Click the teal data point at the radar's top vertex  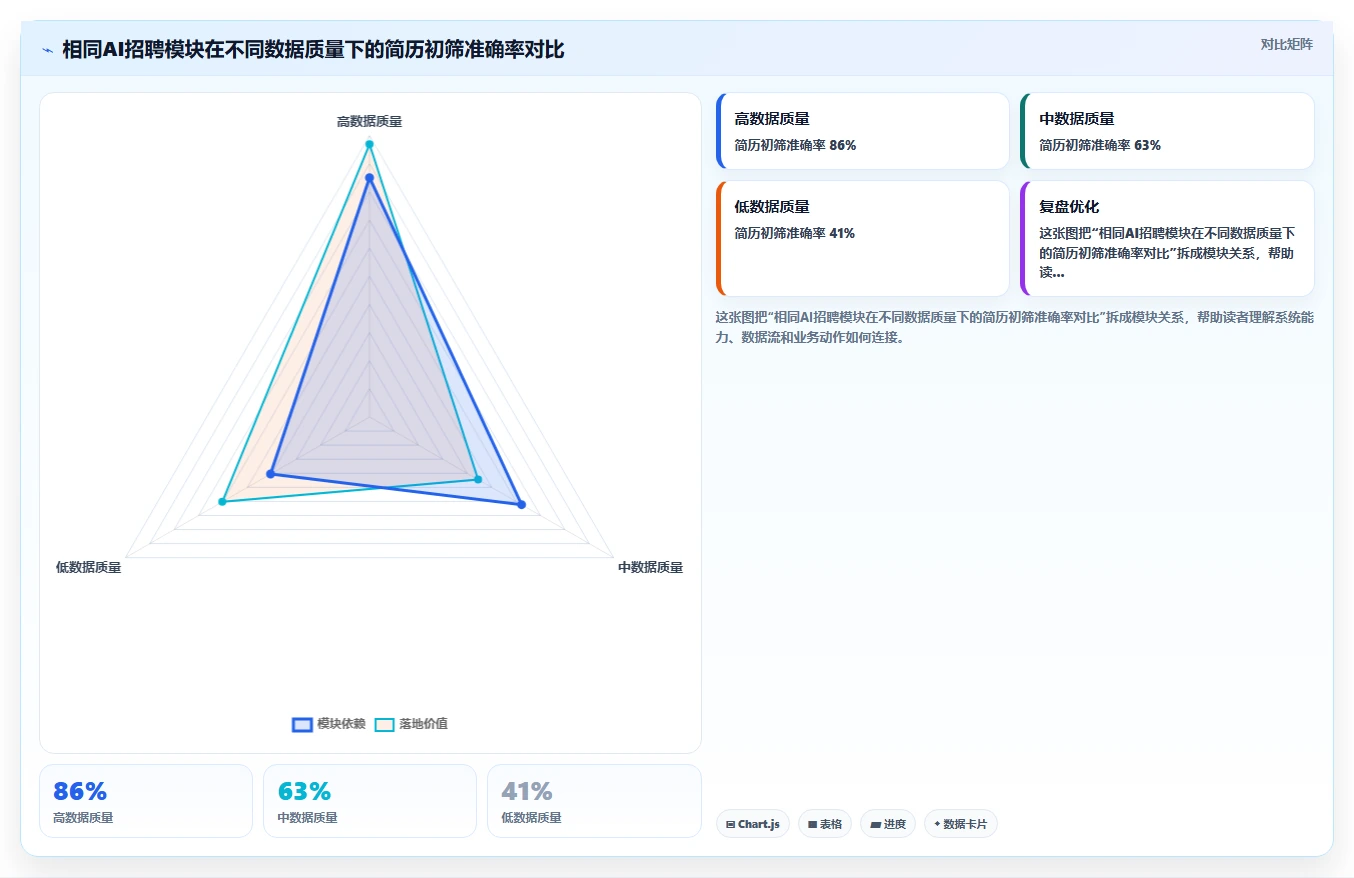369,144
